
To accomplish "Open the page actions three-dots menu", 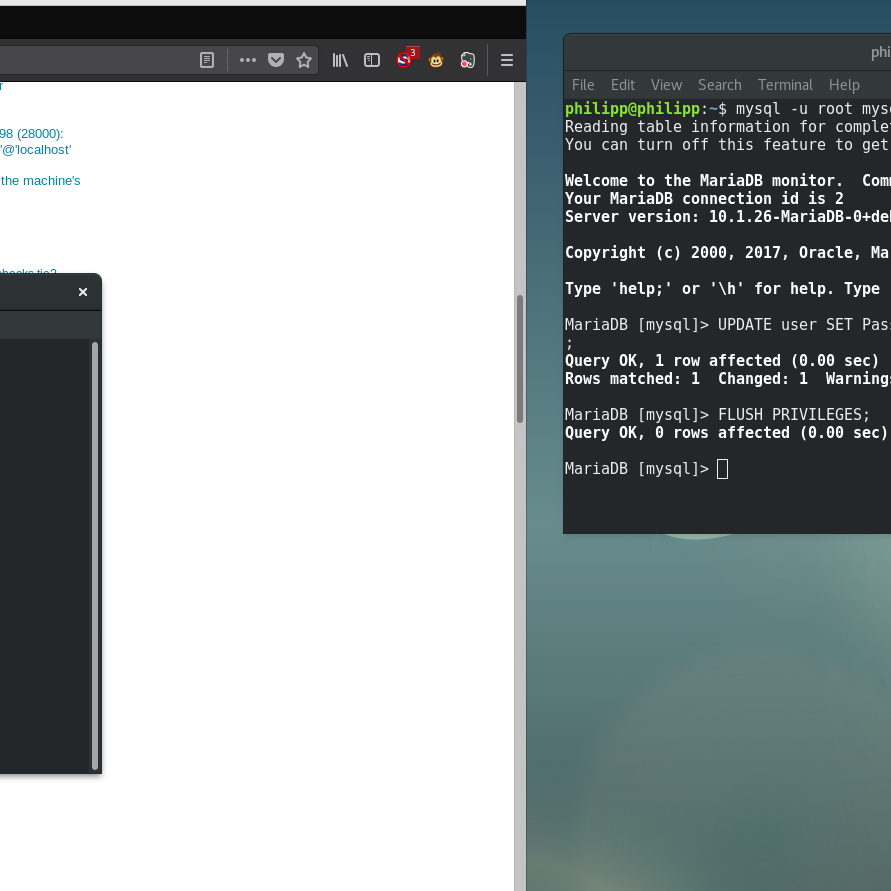I will 248,60.
